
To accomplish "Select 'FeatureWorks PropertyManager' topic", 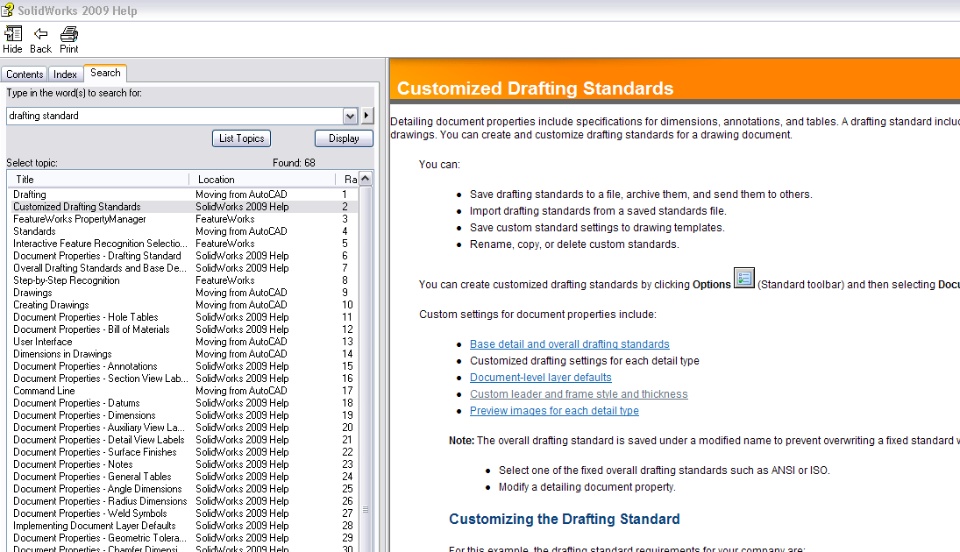I will click(x=184, y=218).
